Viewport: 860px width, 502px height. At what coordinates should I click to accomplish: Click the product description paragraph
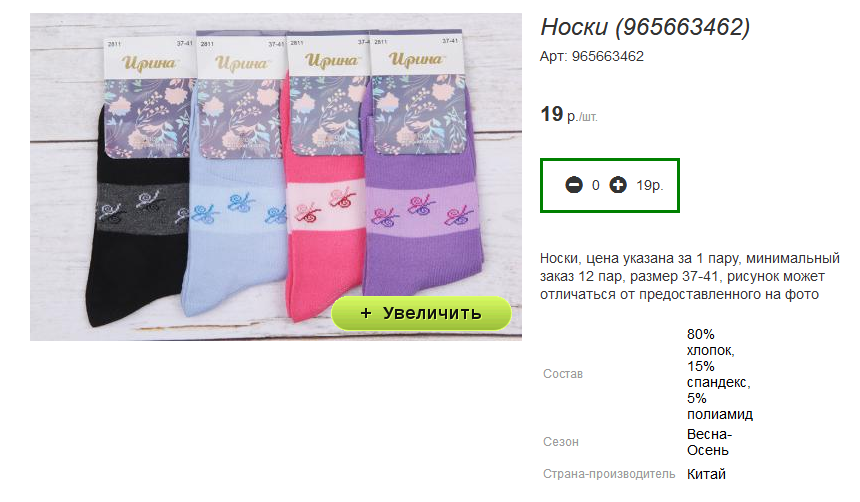(x=689, y=276)
